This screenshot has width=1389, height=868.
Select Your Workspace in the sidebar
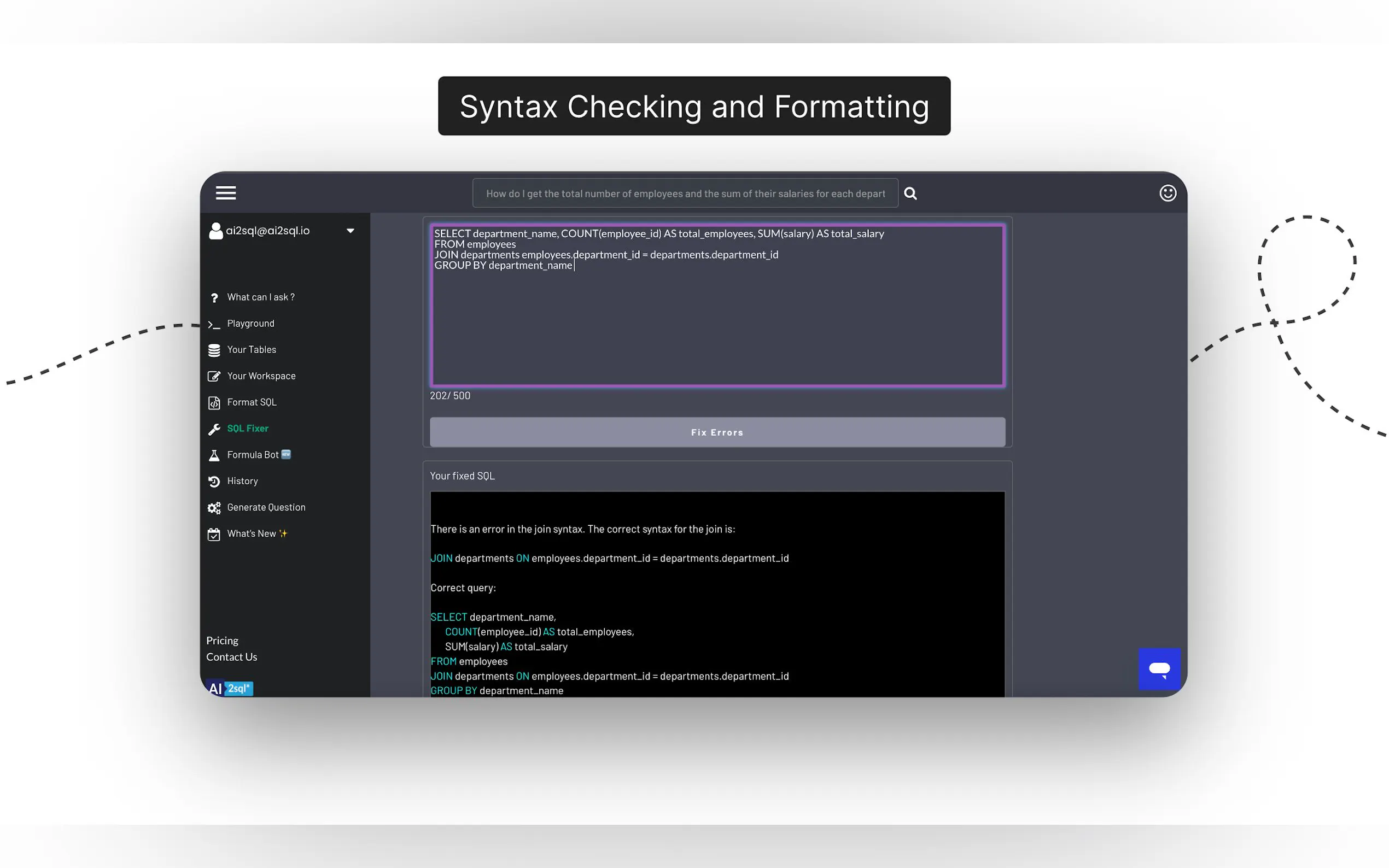pyautogui.click(x=261, y=376)
